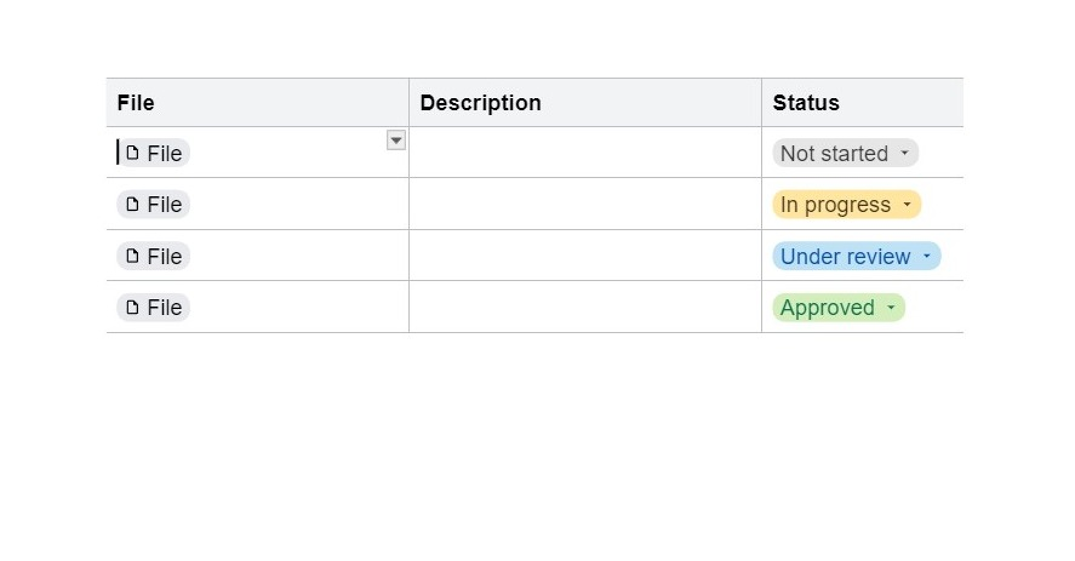Click the file icon in the first row
1075x561 pixels.
click(132, 153)
